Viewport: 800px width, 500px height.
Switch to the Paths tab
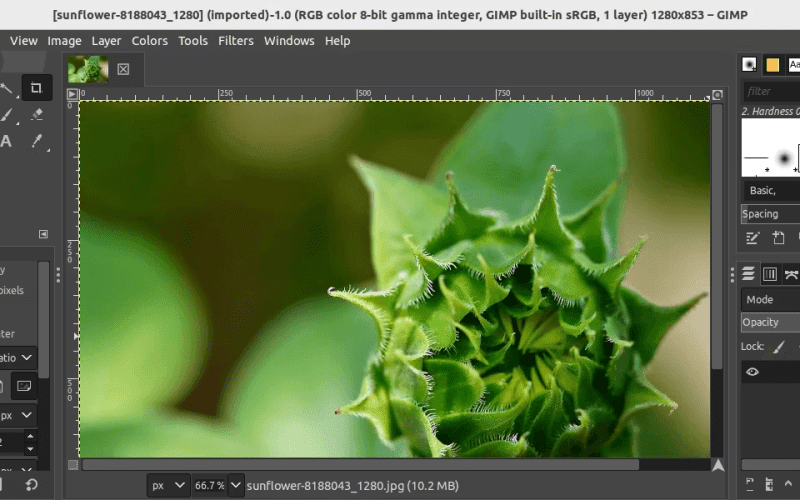[791, 274]
